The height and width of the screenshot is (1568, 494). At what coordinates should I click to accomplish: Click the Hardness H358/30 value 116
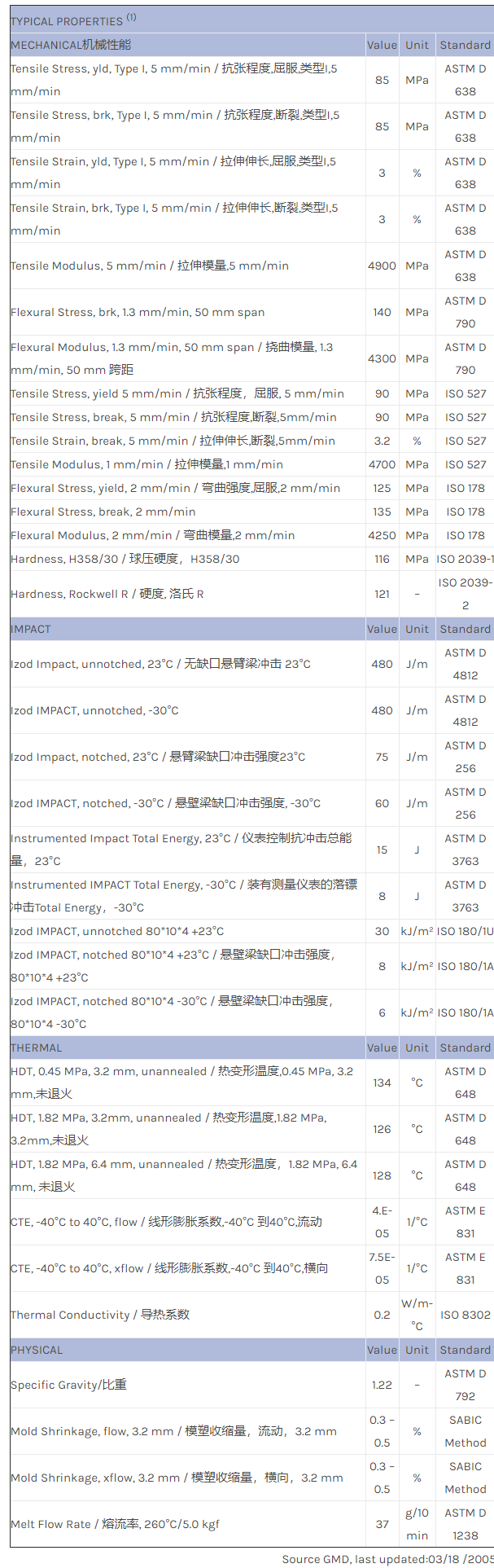pyautogui.click(x=382, y=559)
